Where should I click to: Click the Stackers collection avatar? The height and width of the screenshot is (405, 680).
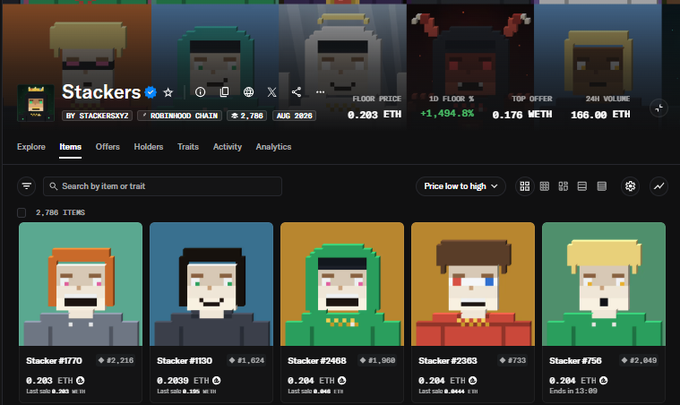(x=36, y=103)
